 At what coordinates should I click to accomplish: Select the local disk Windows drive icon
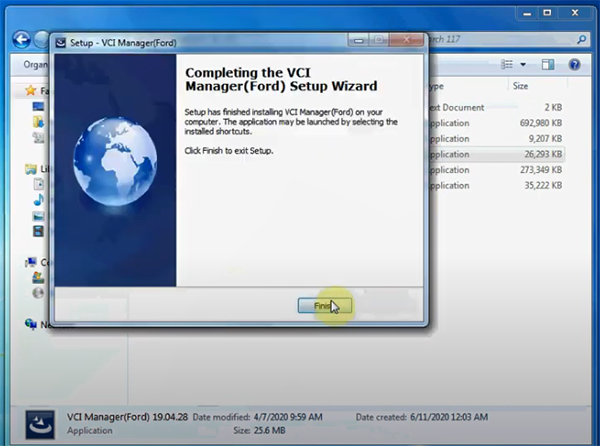(x=38, y=278)
